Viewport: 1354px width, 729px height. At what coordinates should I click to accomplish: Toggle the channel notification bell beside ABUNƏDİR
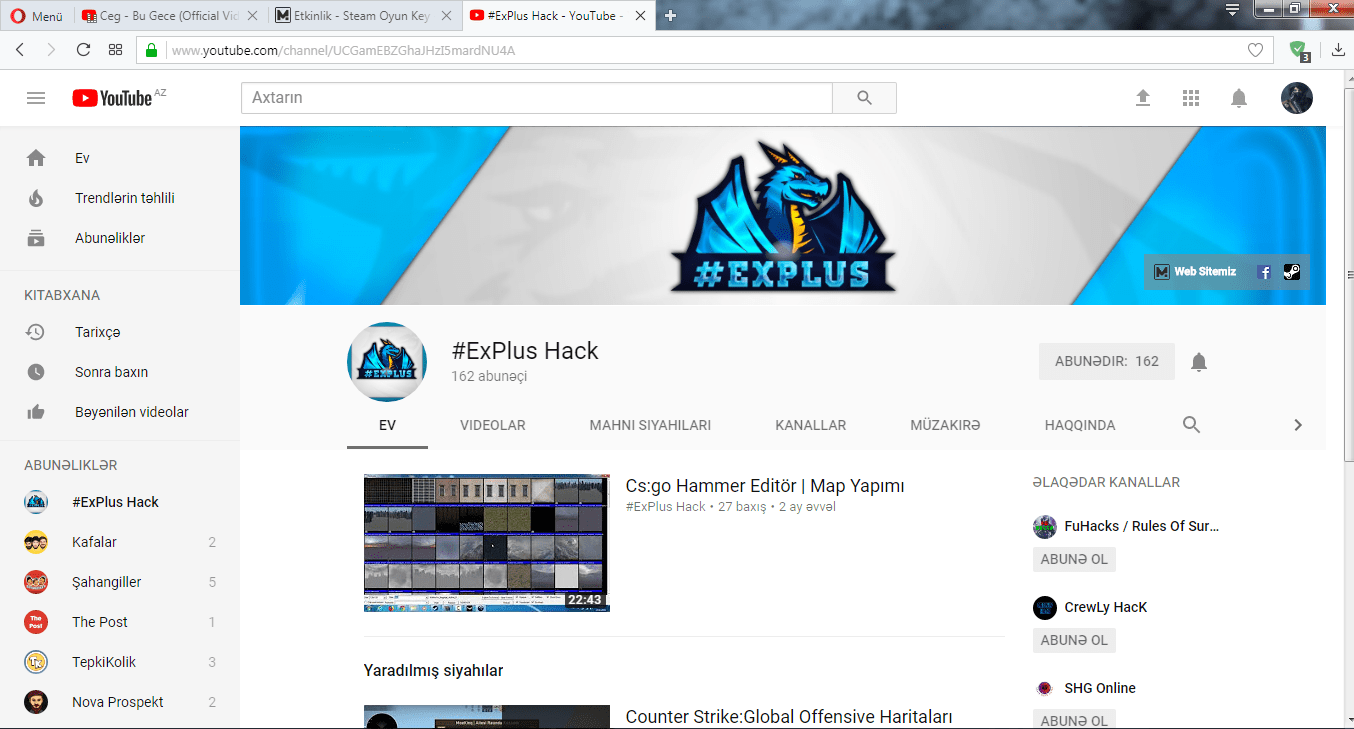click(1199, 362)
